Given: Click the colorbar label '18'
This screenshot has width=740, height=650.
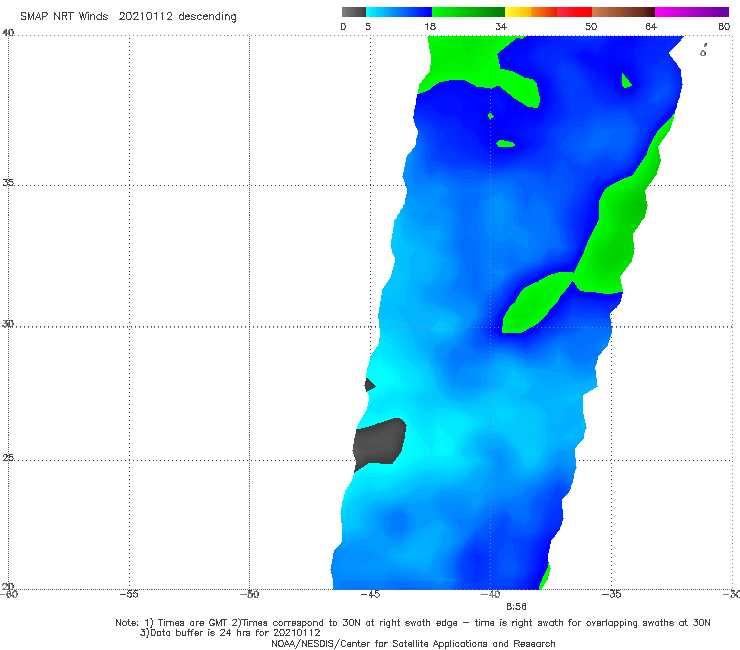Looking at the screenshot, I should coord(430,26).
